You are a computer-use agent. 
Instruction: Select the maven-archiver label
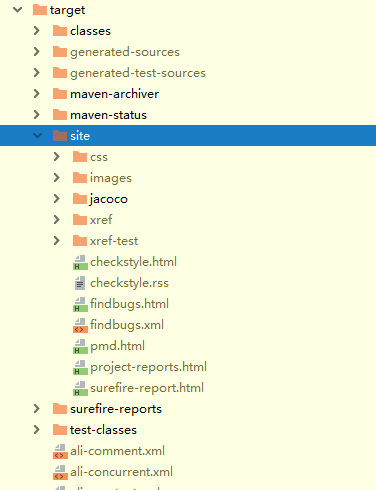click(114, 94)
